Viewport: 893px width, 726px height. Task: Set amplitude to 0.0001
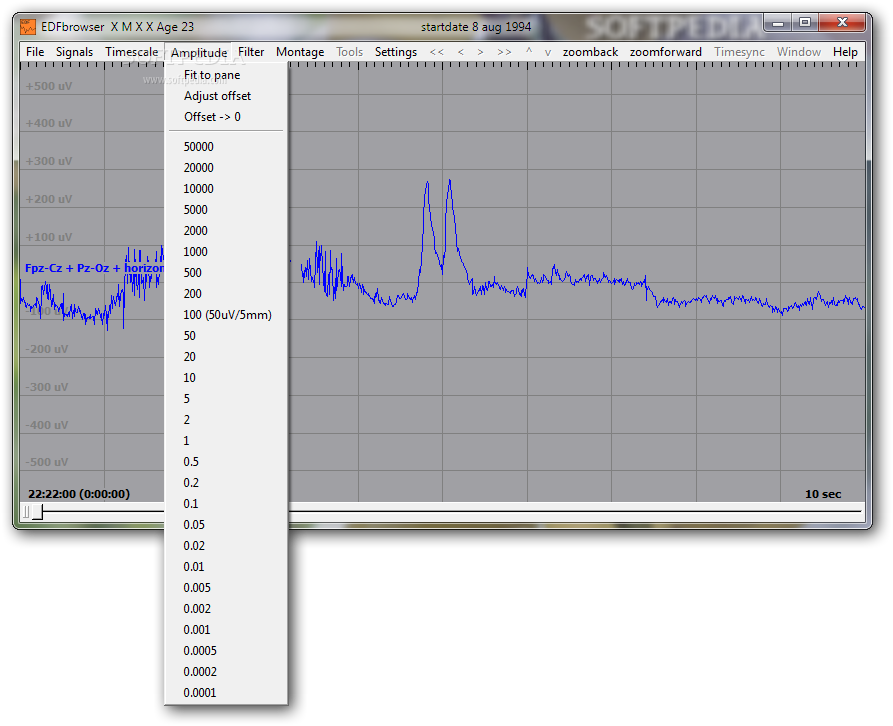[x=226, y=693]
